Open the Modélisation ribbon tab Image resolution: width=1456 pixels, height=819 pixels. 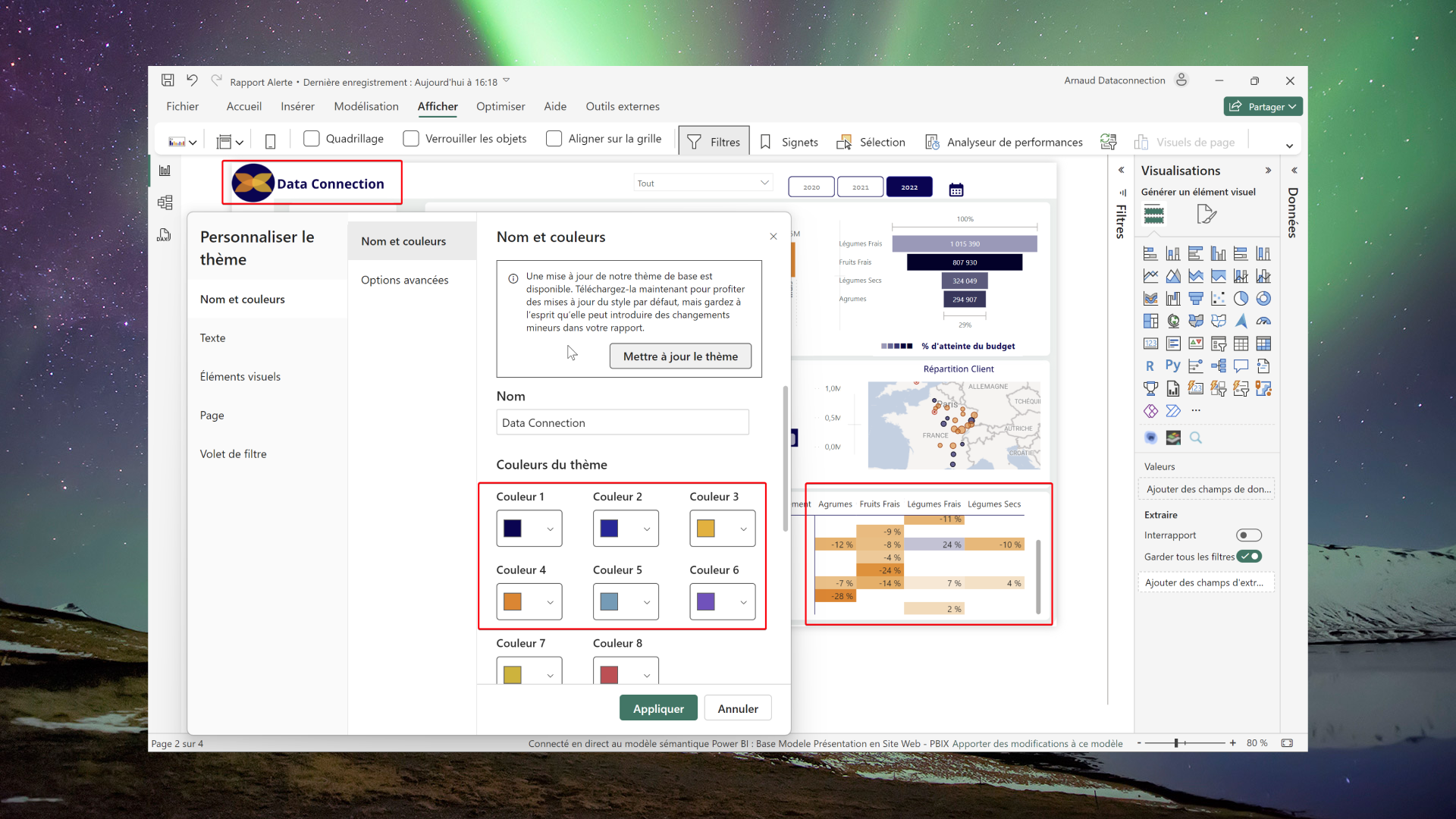coord(366,106)
